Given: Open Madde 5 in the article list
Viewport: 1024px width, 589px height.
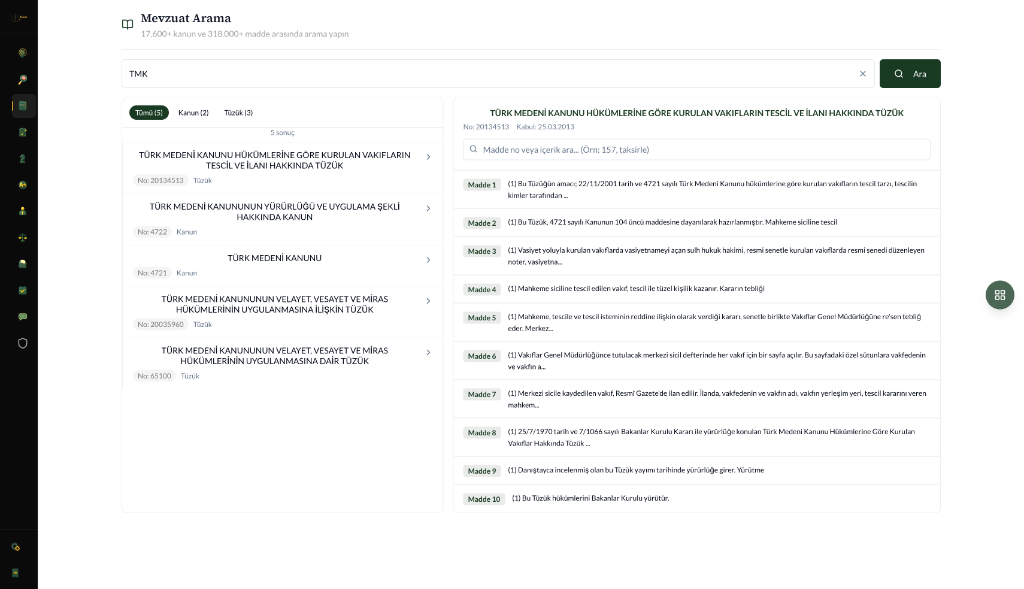Looking at the screenshot, I should (482, 318).
